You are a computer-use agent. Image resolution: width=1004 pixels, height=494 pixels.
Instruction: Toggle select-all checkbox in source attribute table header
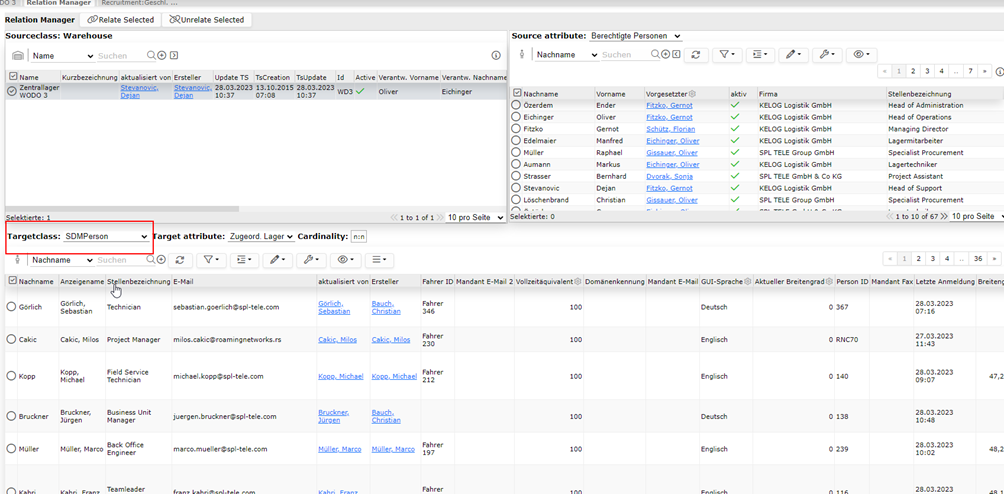pos(517,93)
